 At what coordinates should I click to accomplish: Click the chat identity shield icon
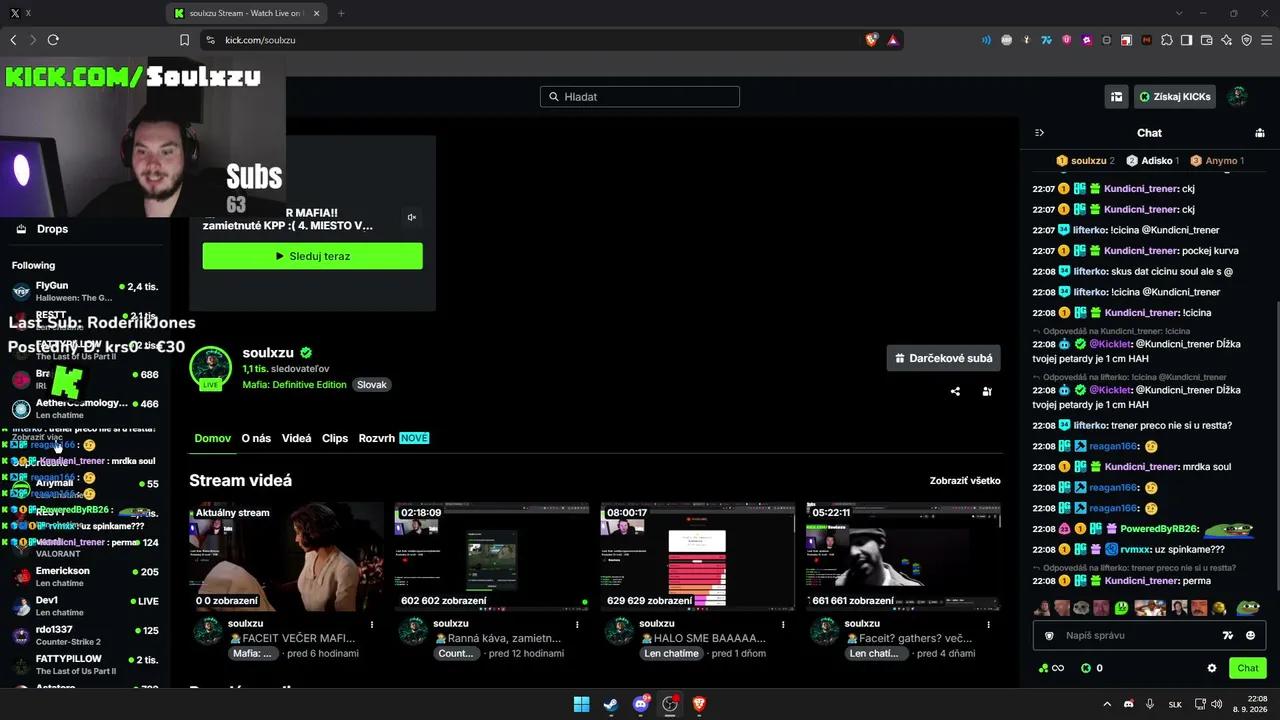click(1049, 635)
